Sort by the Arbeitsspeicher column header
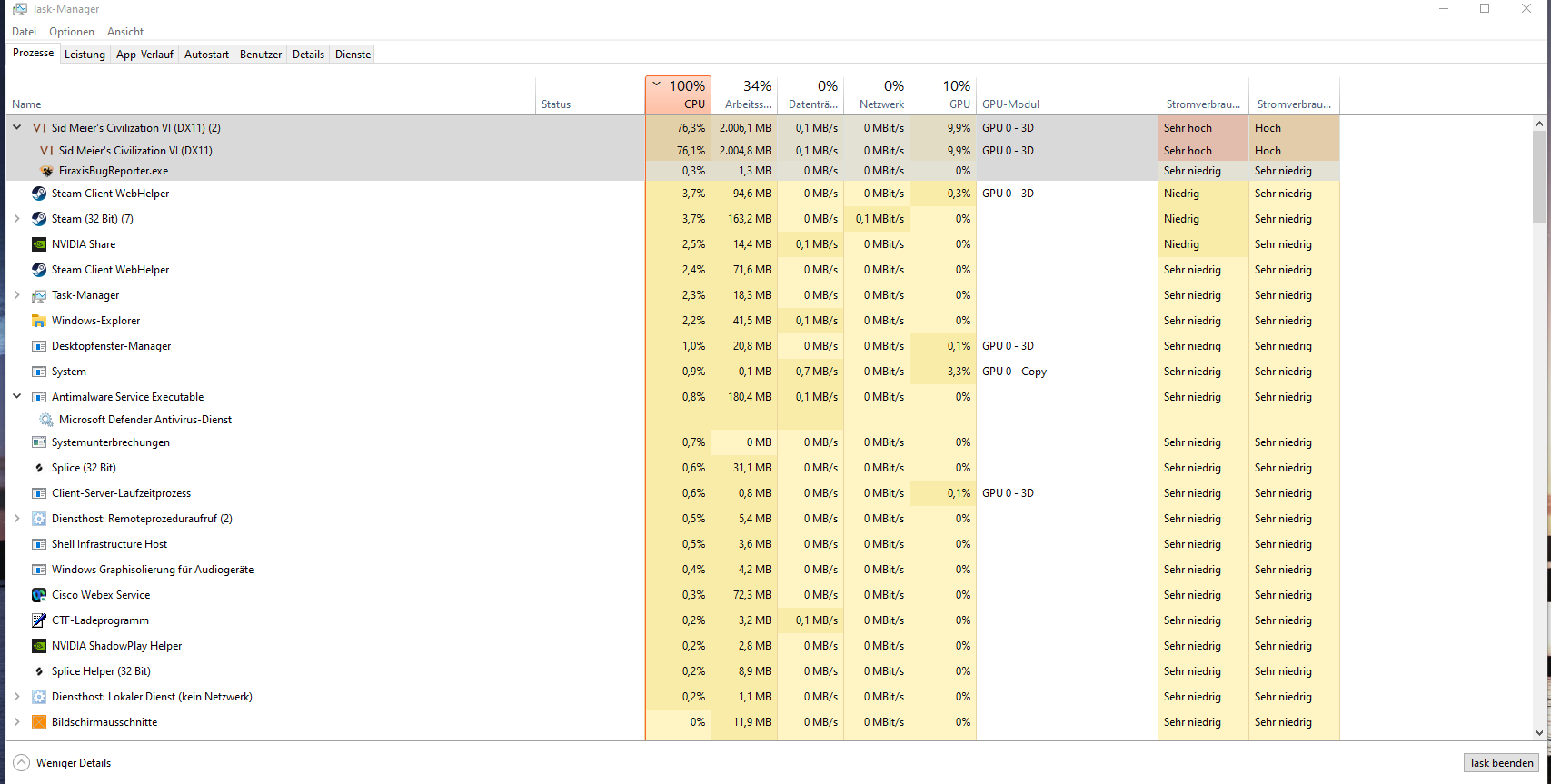This screenshot has width=1551, height=784. (744, 94)
